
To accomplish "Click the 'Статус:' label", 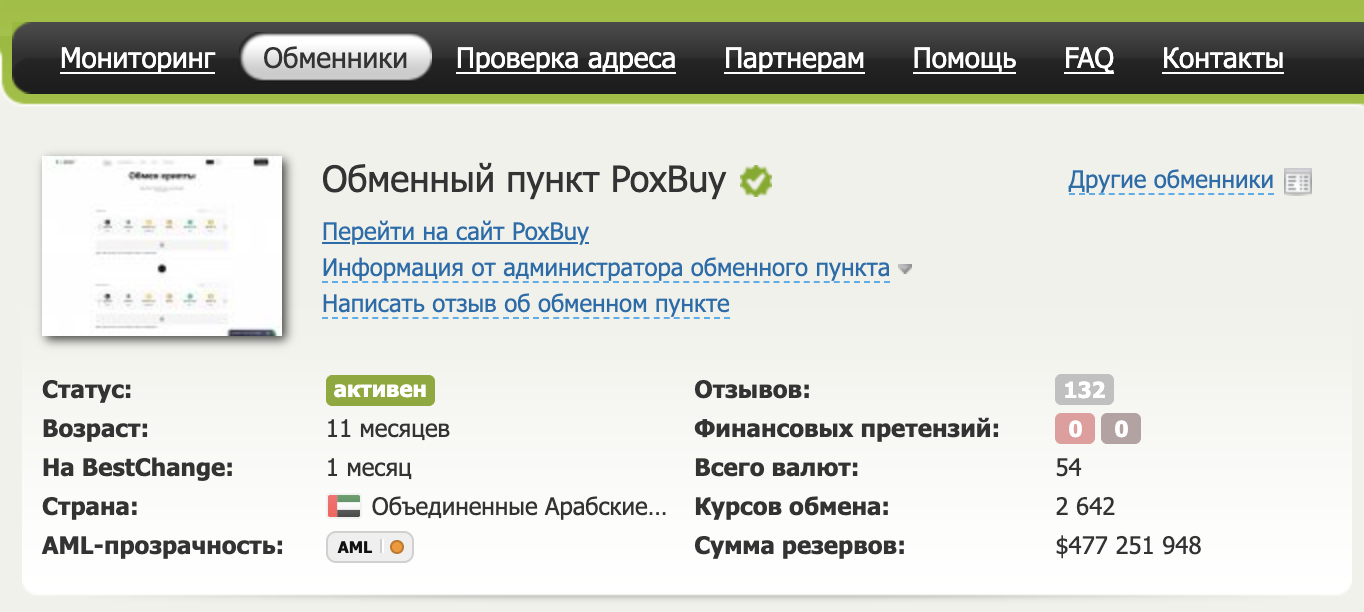I will pos(87,390).
